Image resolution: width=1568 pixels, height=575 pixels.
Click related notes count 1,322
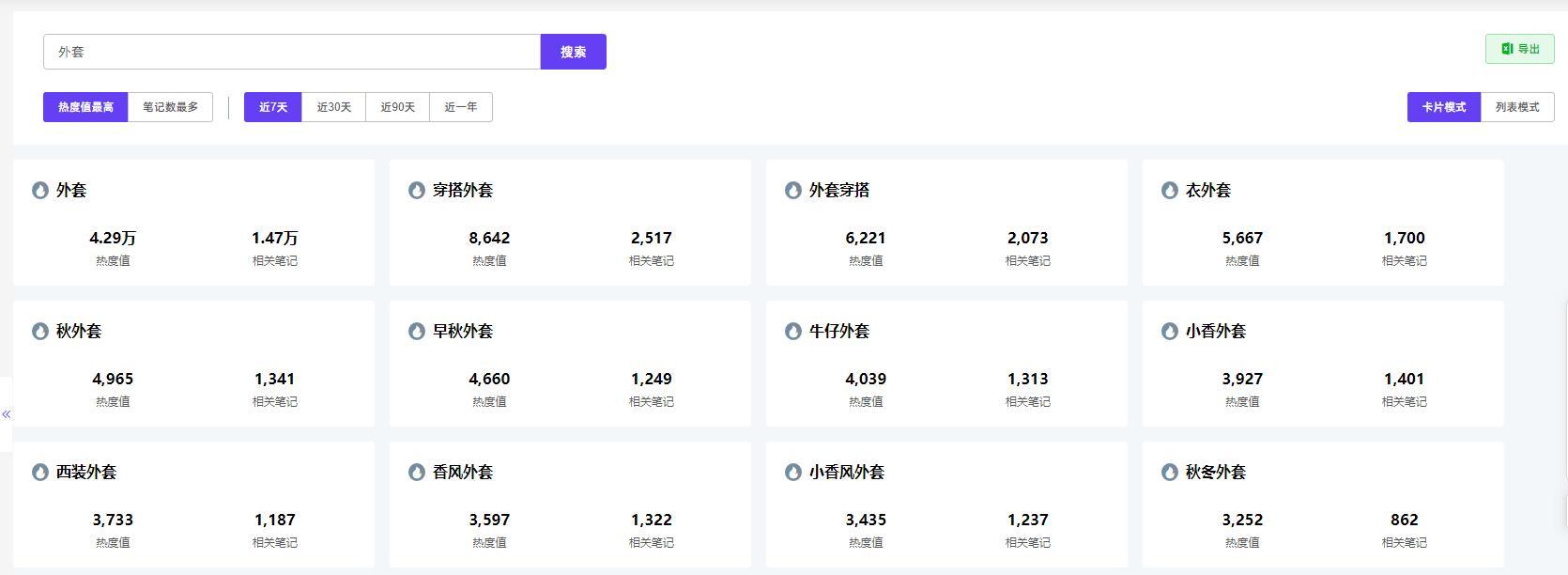[x=652, y=520]
